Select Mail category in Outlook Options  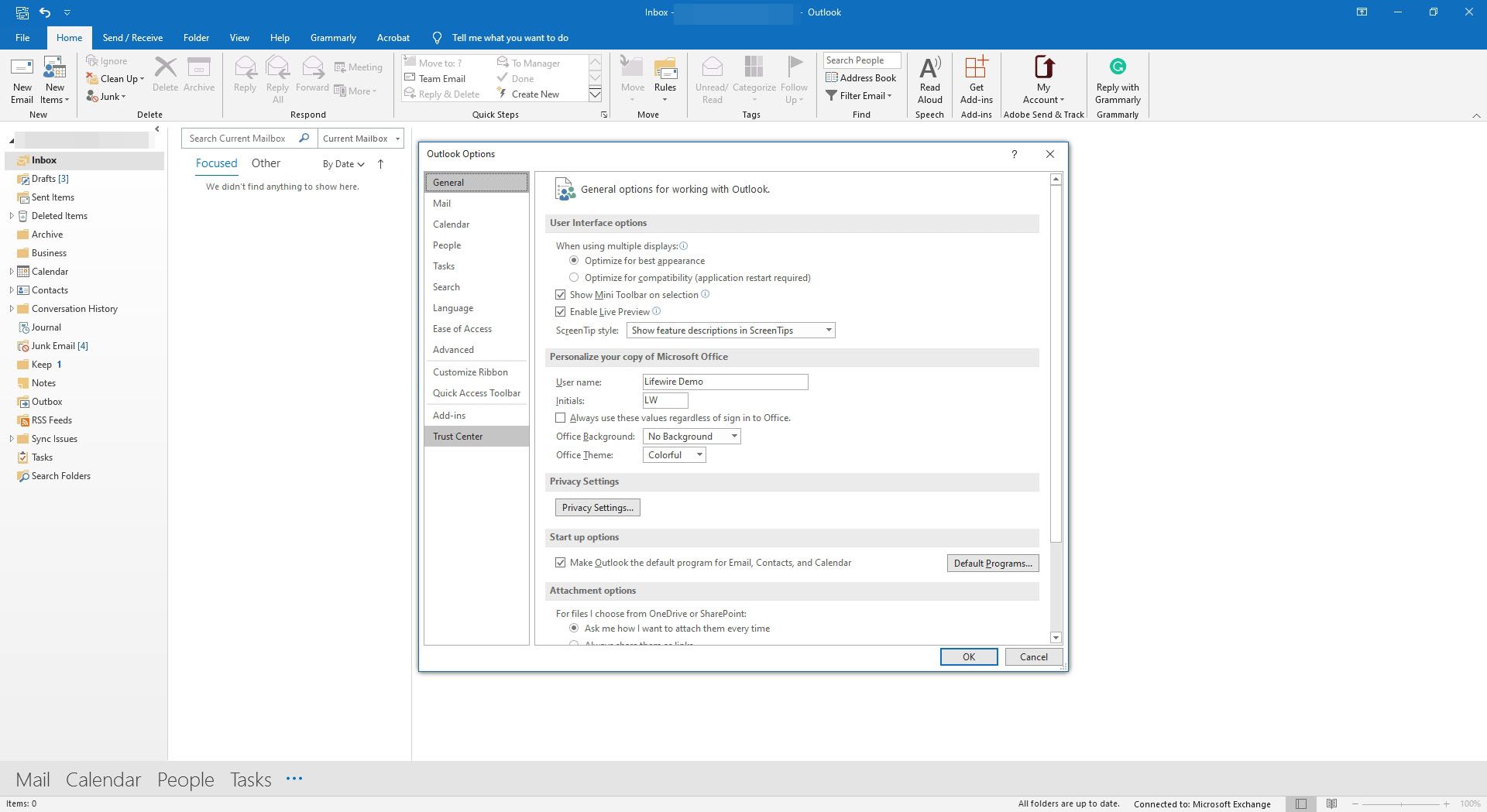(x=476, y=203)
